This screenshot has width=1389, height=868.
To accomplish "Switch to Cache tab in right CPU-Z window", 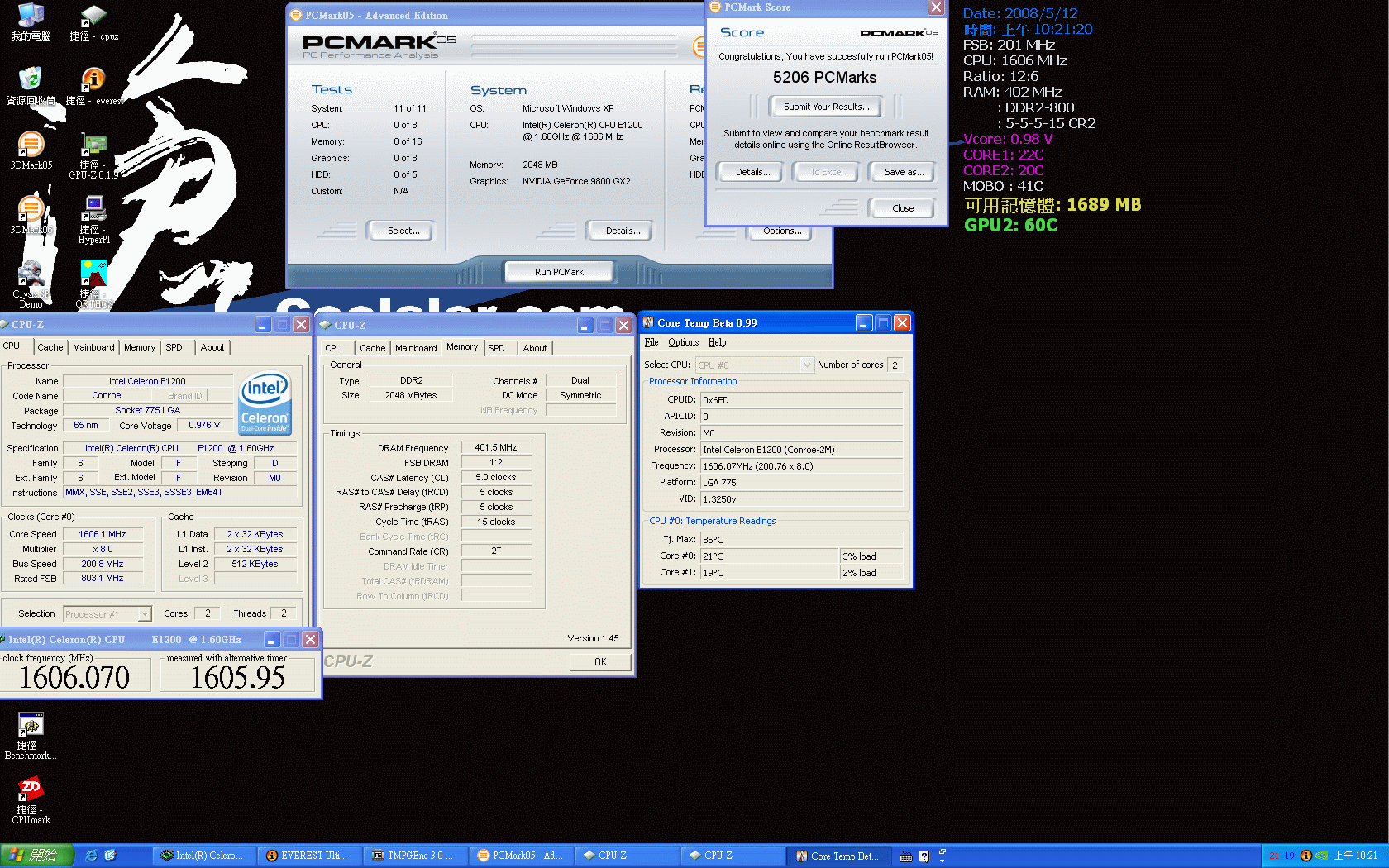I will tap(373, 348).
